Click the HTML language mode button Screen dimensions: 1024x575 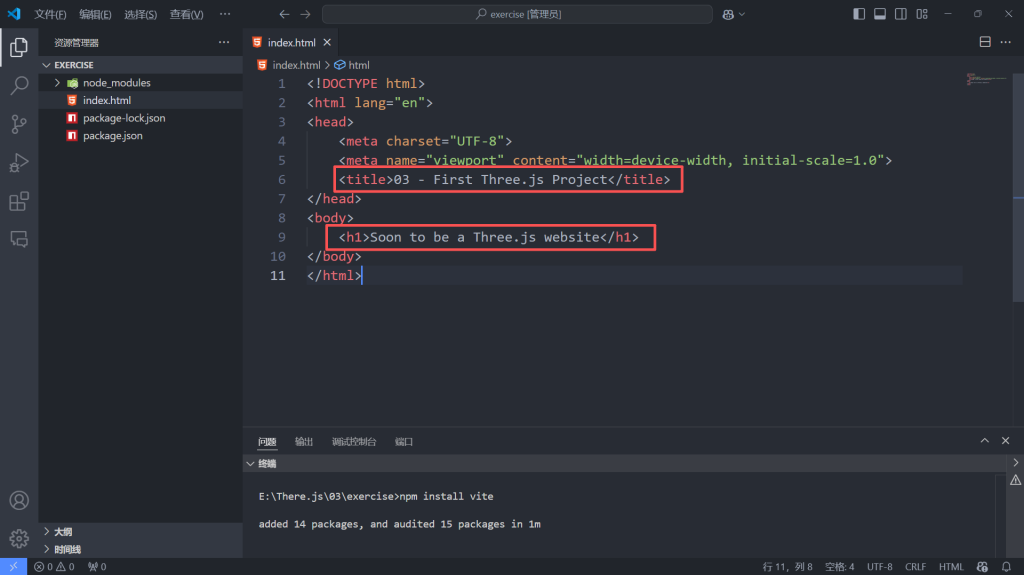click(x=951, y=567)
